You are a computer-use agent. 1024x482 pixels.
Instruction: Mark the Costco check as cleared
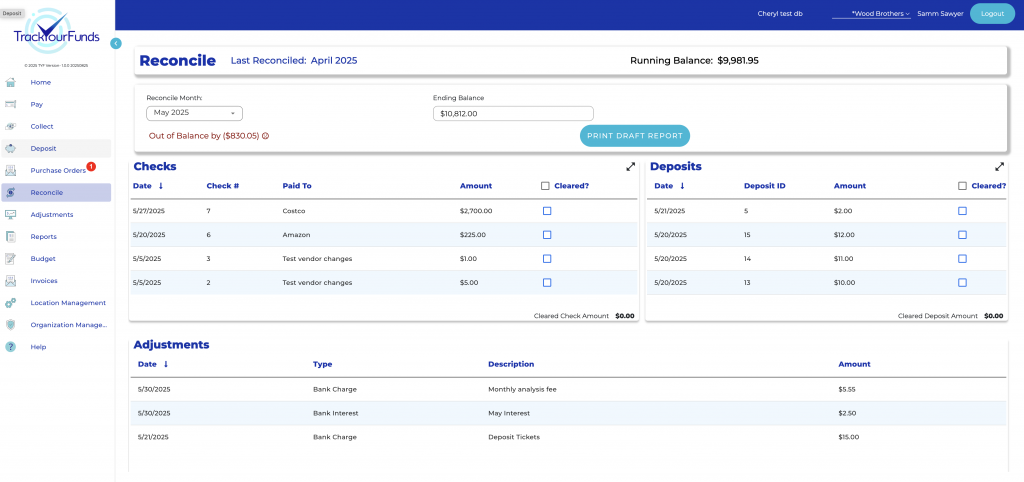click(547, 211)
